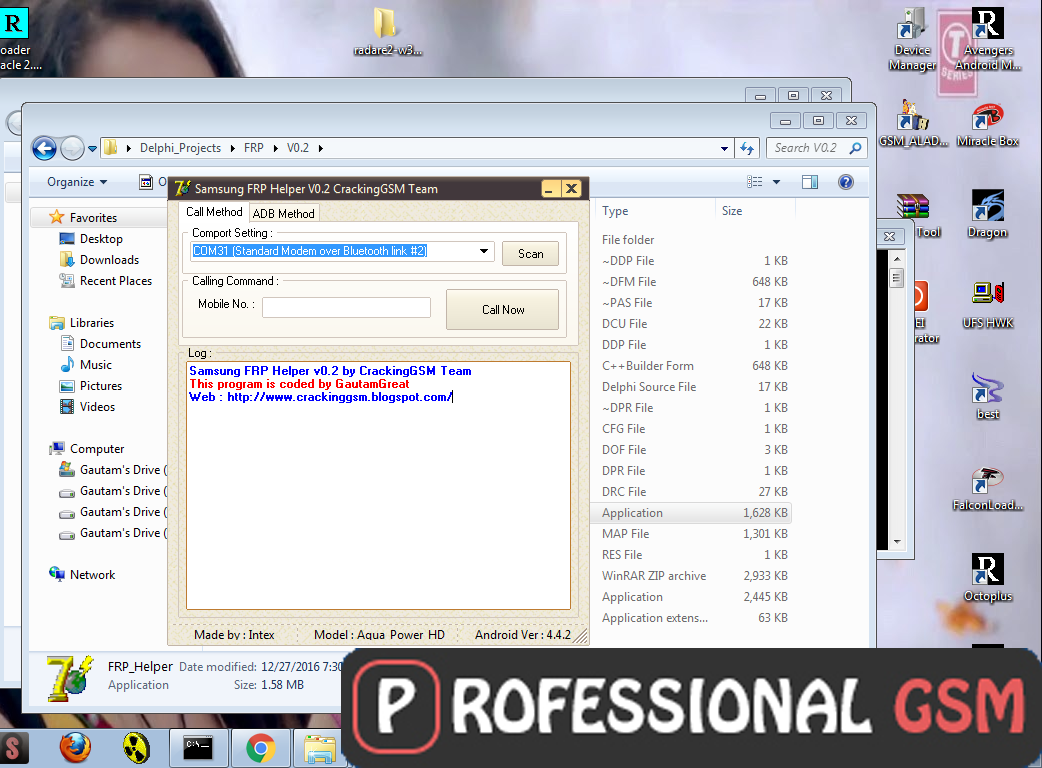Expand the Organize menu dropdown
Screen dimensions: 1042x768
[77, 182]
